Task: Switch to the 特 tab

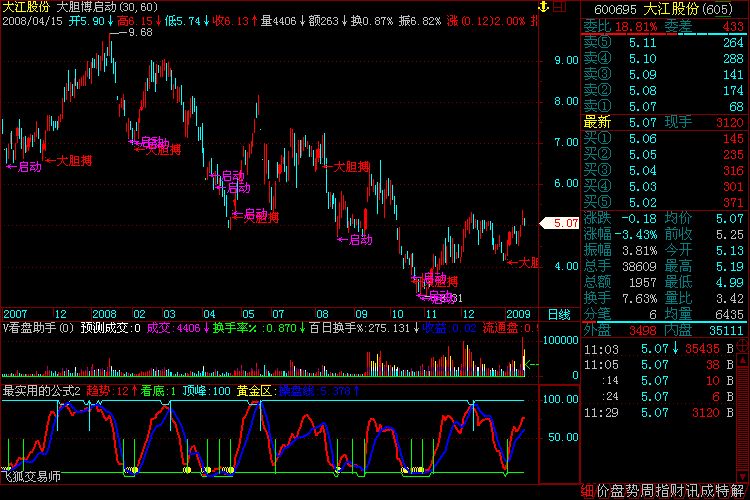Action: [722, 491]
